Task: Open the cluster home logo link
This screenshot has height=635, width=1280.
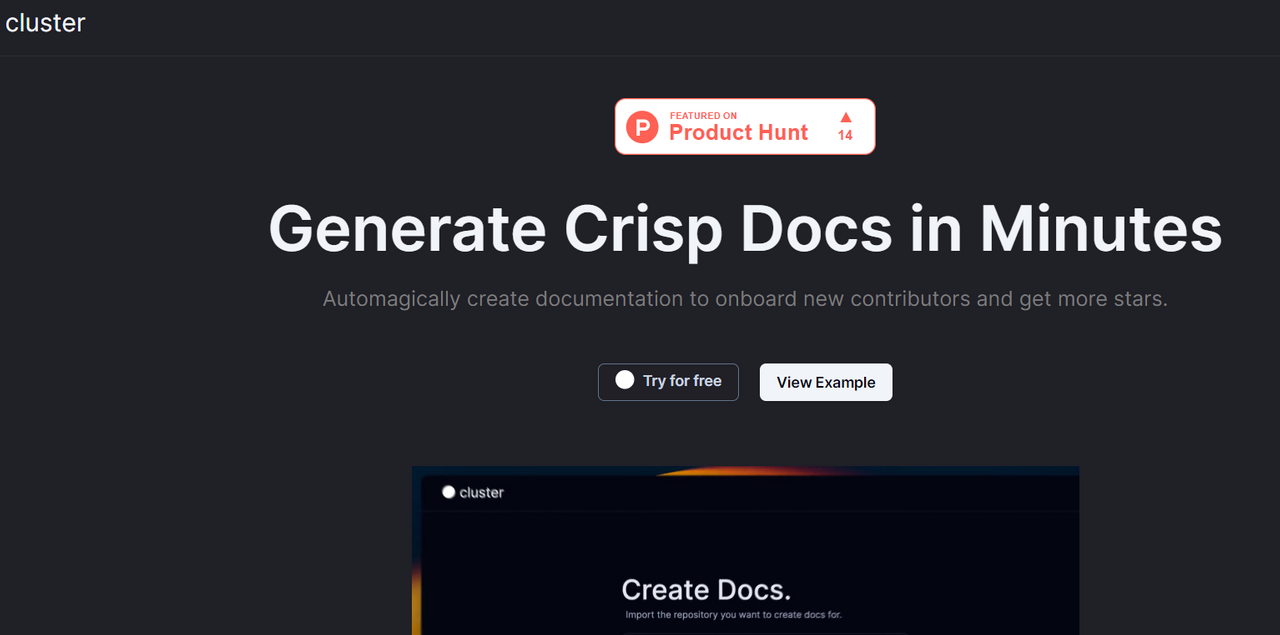Action: coord(45,23)
